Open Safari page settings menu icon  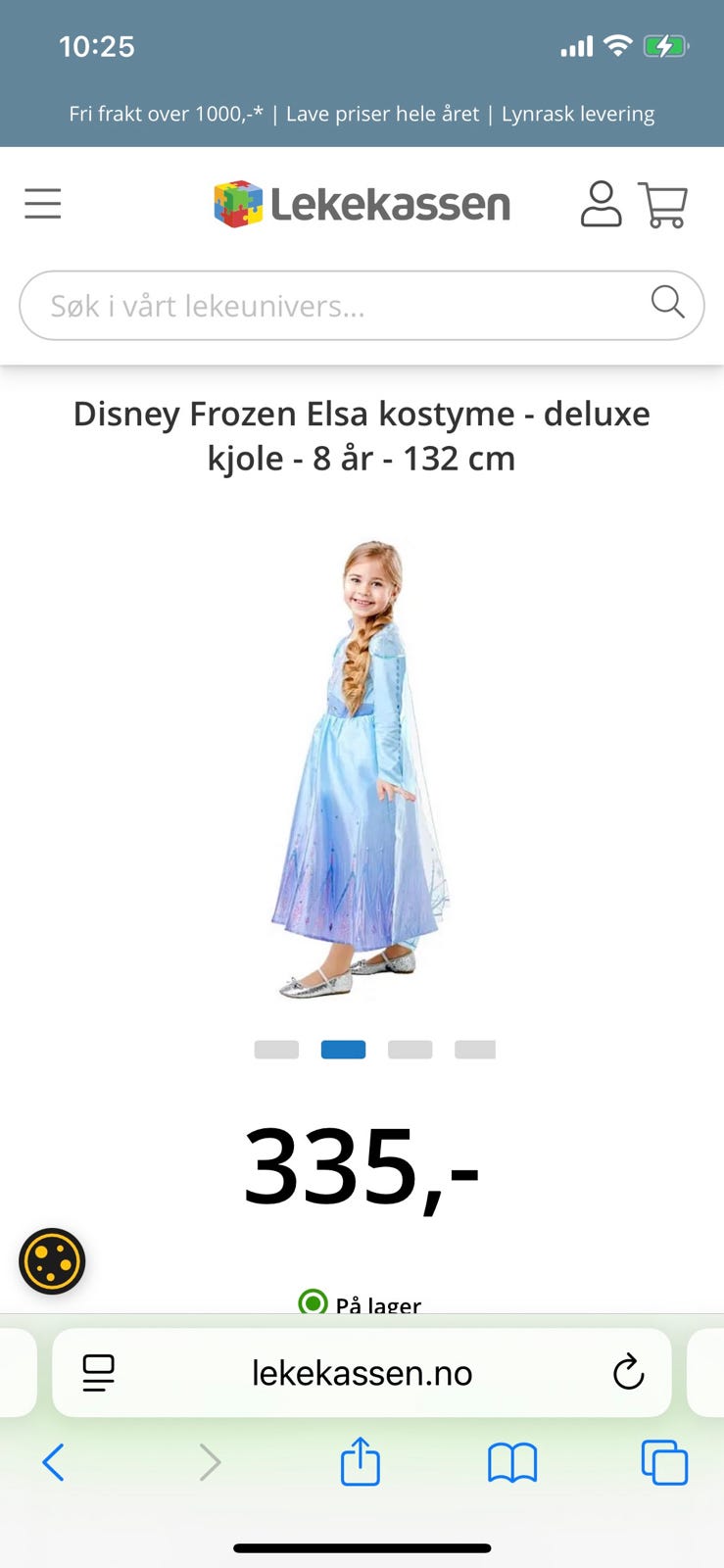click(x=98, y=1373)
